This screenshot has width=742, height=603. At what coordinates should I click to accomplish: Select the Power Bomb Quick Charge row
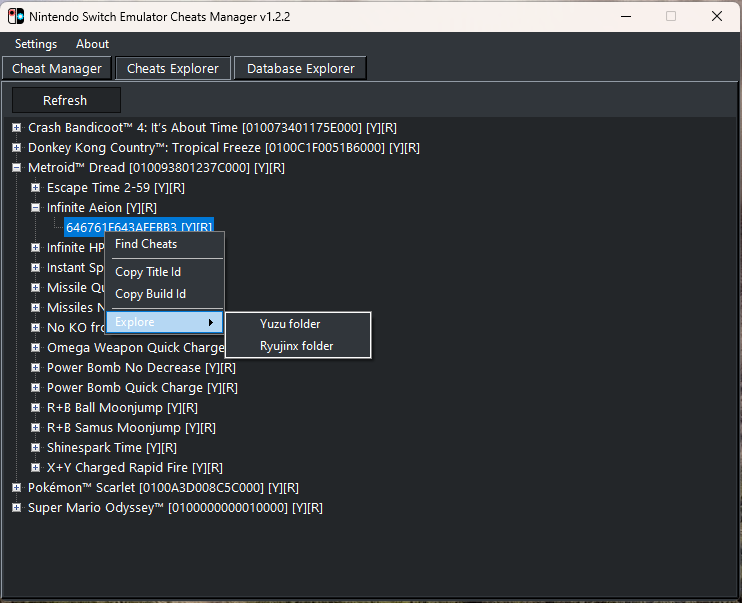(142, 388)
